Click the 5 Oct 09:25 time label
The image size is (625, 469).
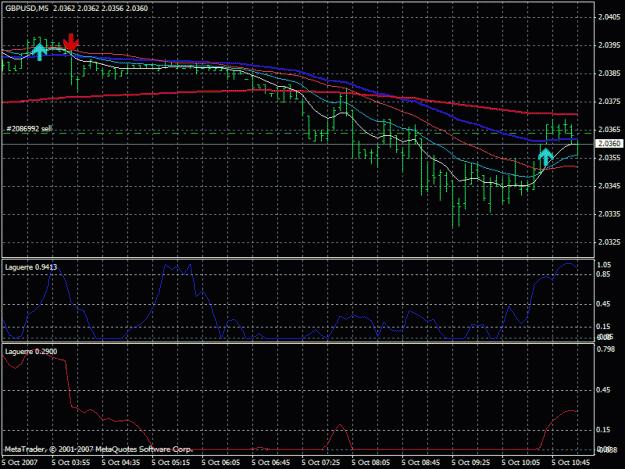tap(471, 462)
